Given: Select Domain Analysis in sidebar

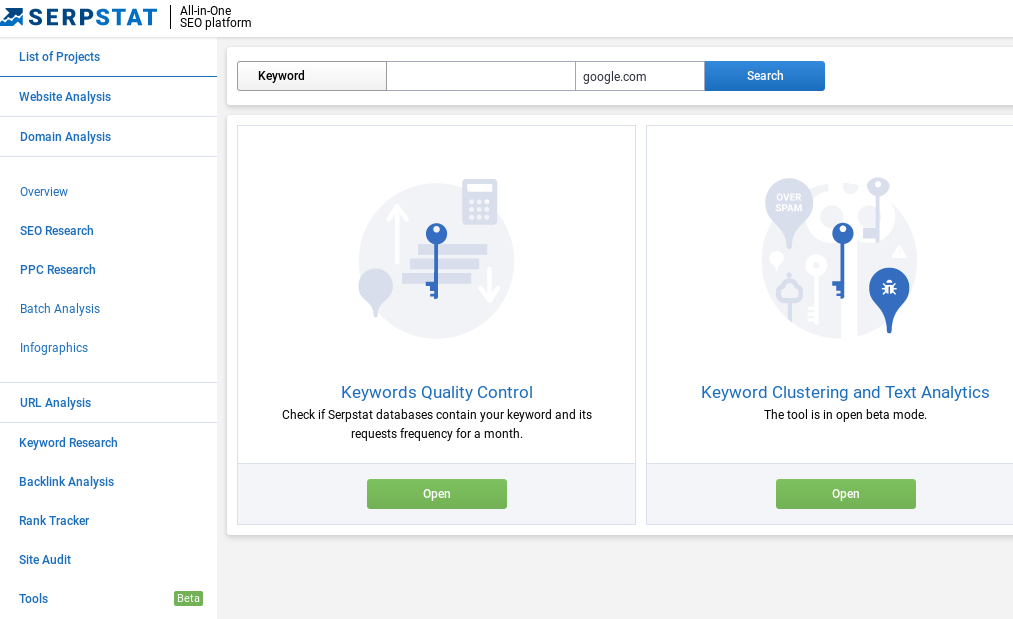Looking at the screenshot, I should (x=65, y=137).
